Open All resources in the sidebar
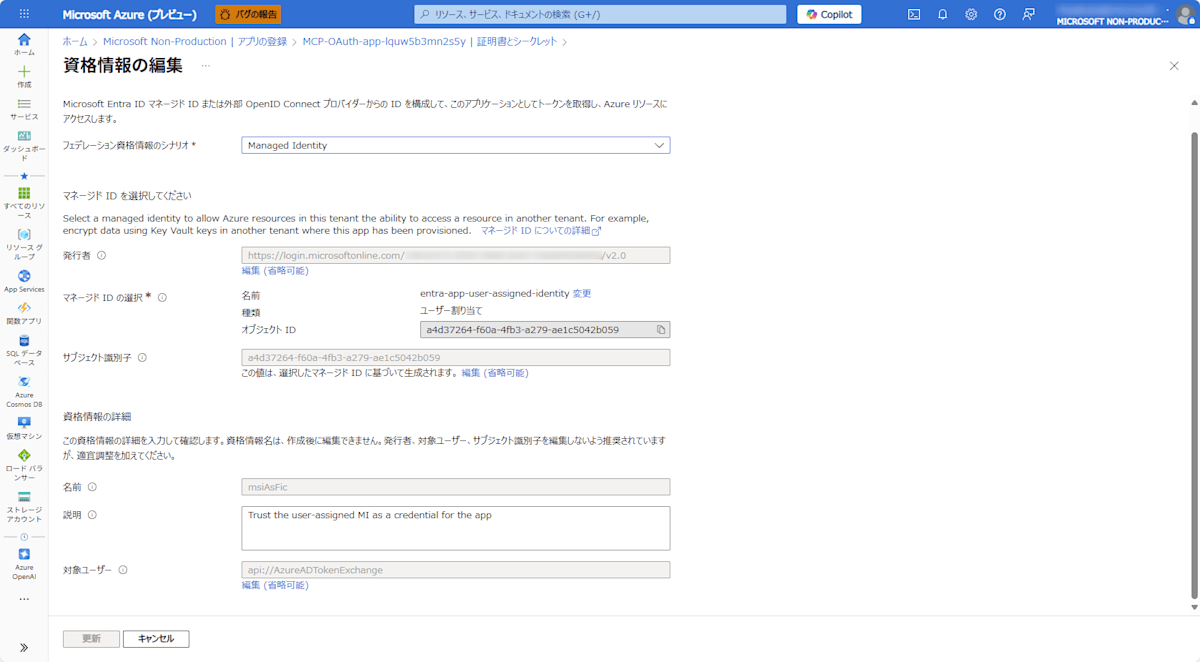This screenshot has width=1200, height=662. [24, 203]
